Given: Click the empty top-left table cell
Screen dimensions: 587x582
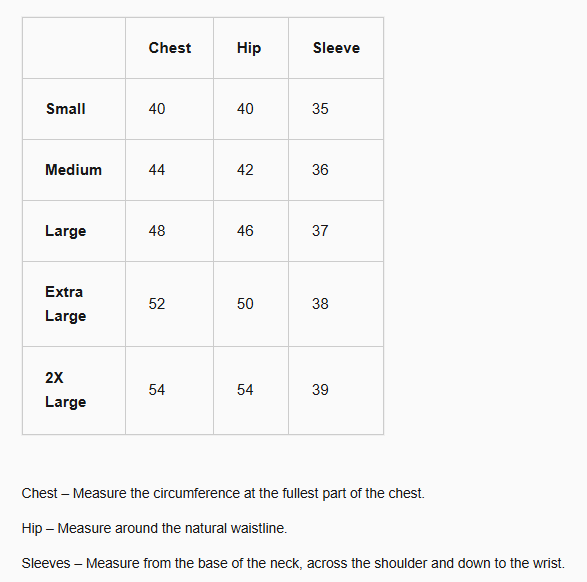Looking at the screenshot, I should click(x=74, y=48).
